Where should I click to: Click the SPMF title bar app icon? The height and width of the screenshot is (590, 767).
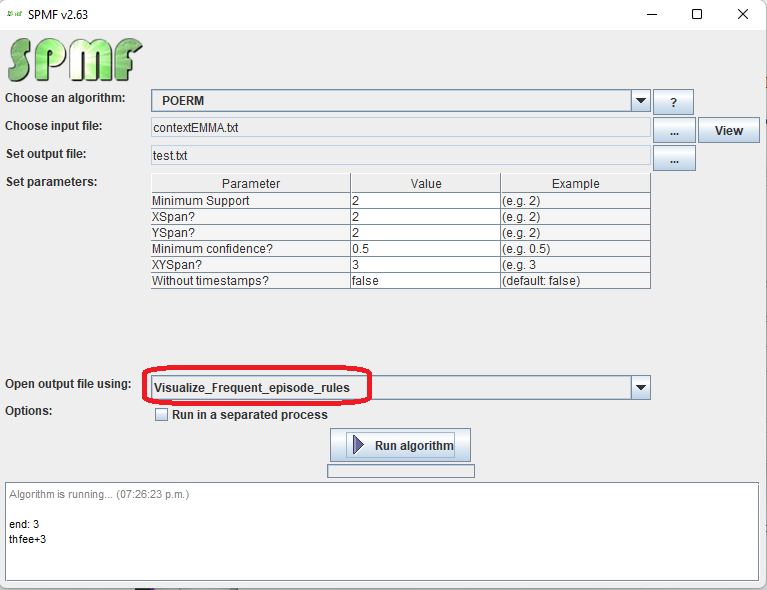[15, 13]
